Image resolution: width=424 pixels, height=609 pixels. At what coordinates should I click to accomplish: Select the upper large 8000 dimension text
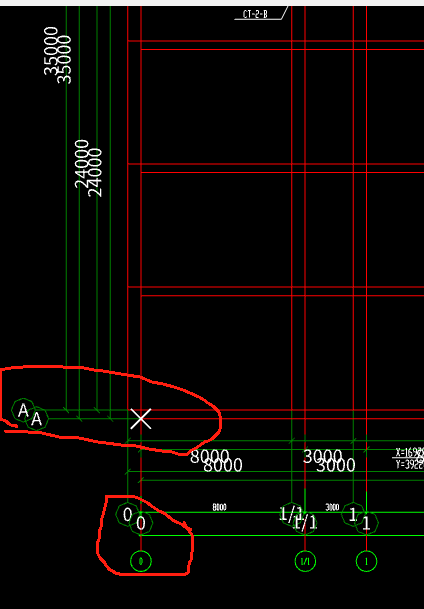coord(210,457)
